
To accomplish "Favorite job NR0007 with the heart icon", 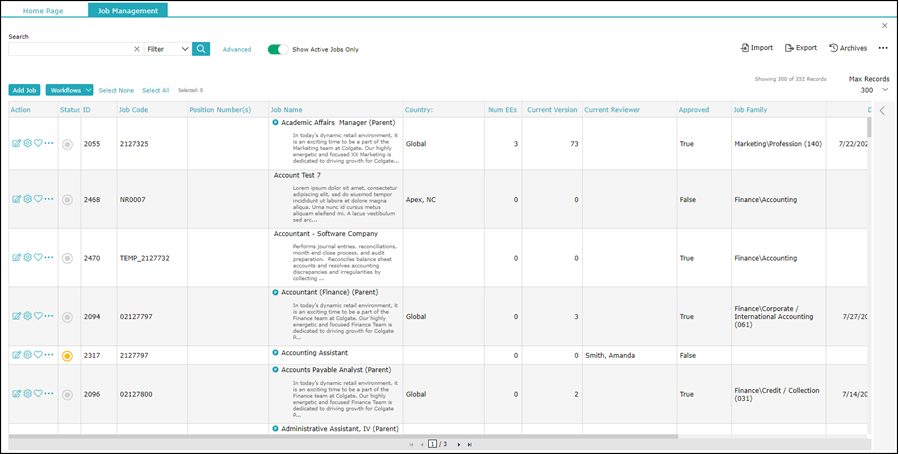I will coord(38,199).
